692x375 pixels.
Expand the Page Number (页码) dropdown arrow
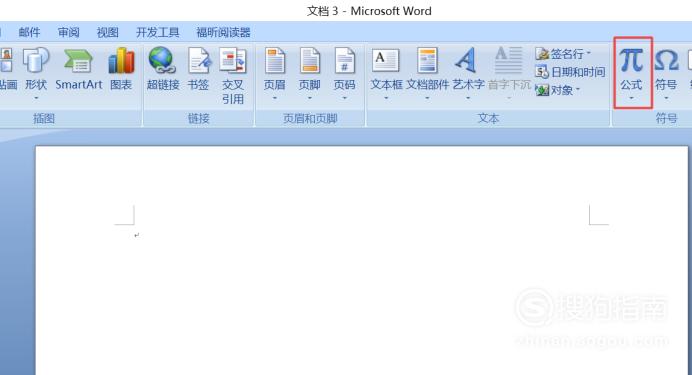344,98
